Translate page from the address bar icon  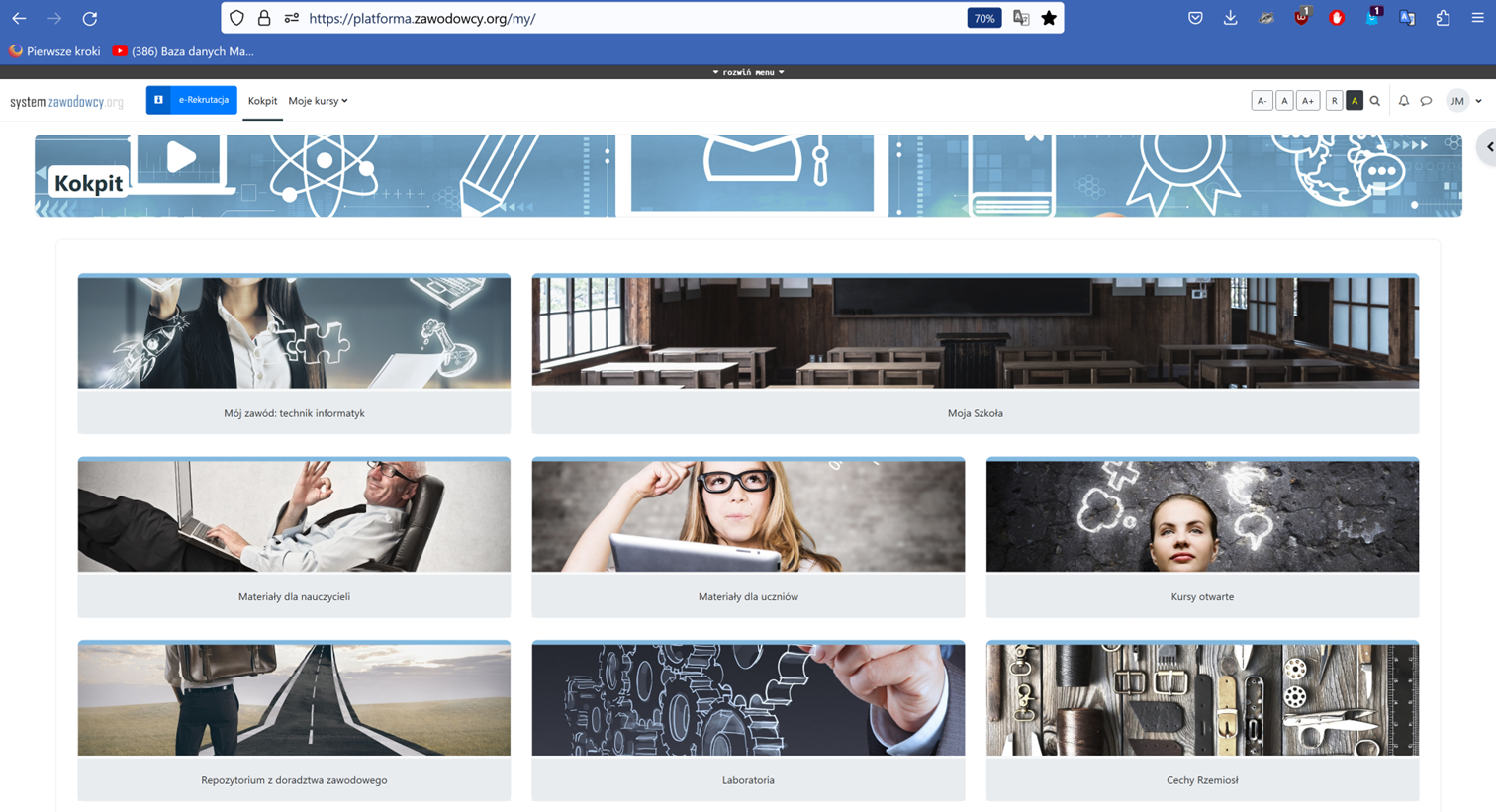pyautogui.click(x=1021, y=18)
